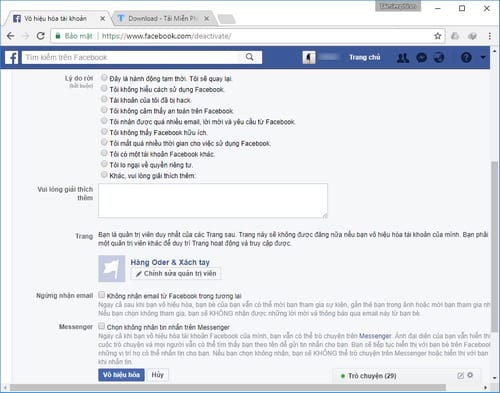
Task: Click the Facebook logo icon
Action: click(x=12, y=57)
